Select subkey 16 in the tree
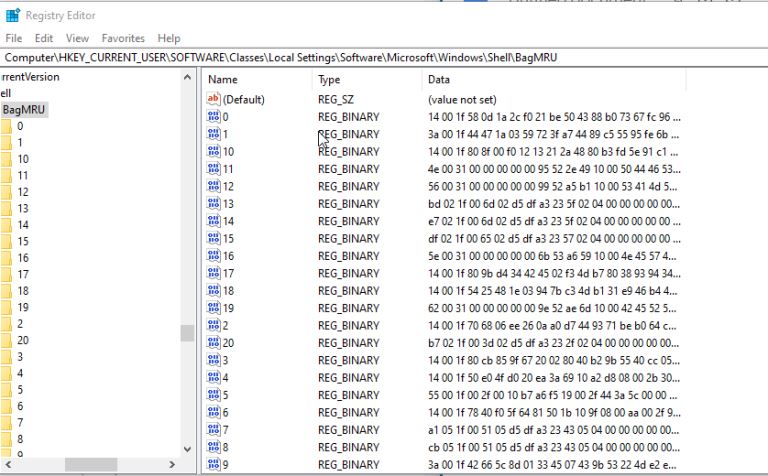 23,258
